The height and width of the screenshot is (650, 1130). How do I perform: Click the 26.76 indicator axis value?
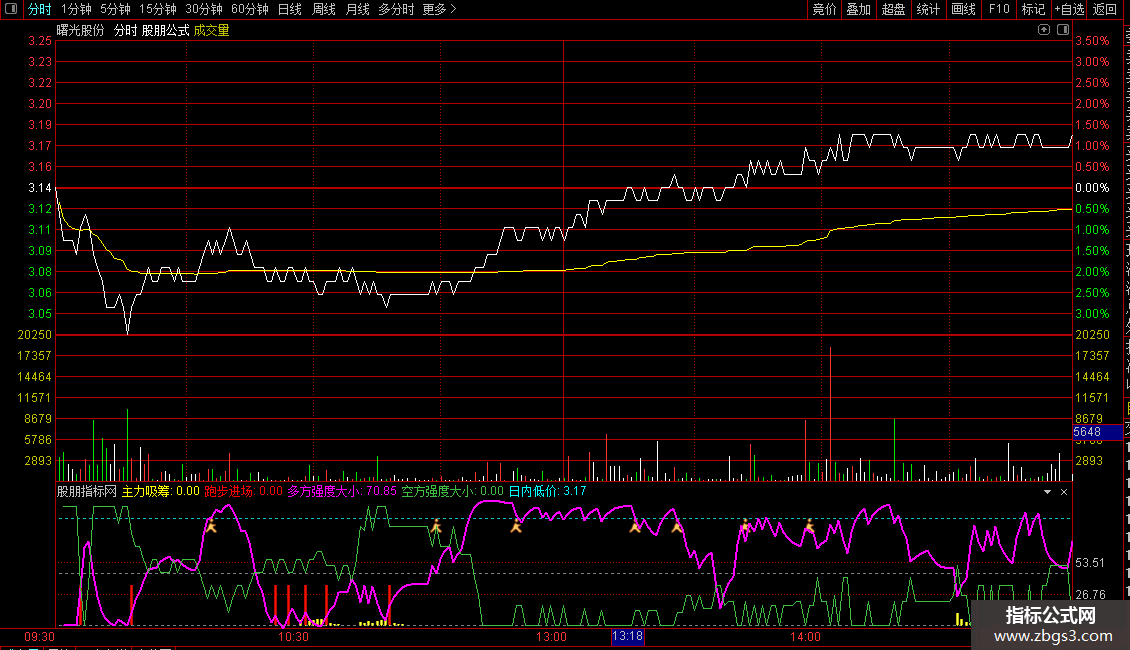(1090, 595)
